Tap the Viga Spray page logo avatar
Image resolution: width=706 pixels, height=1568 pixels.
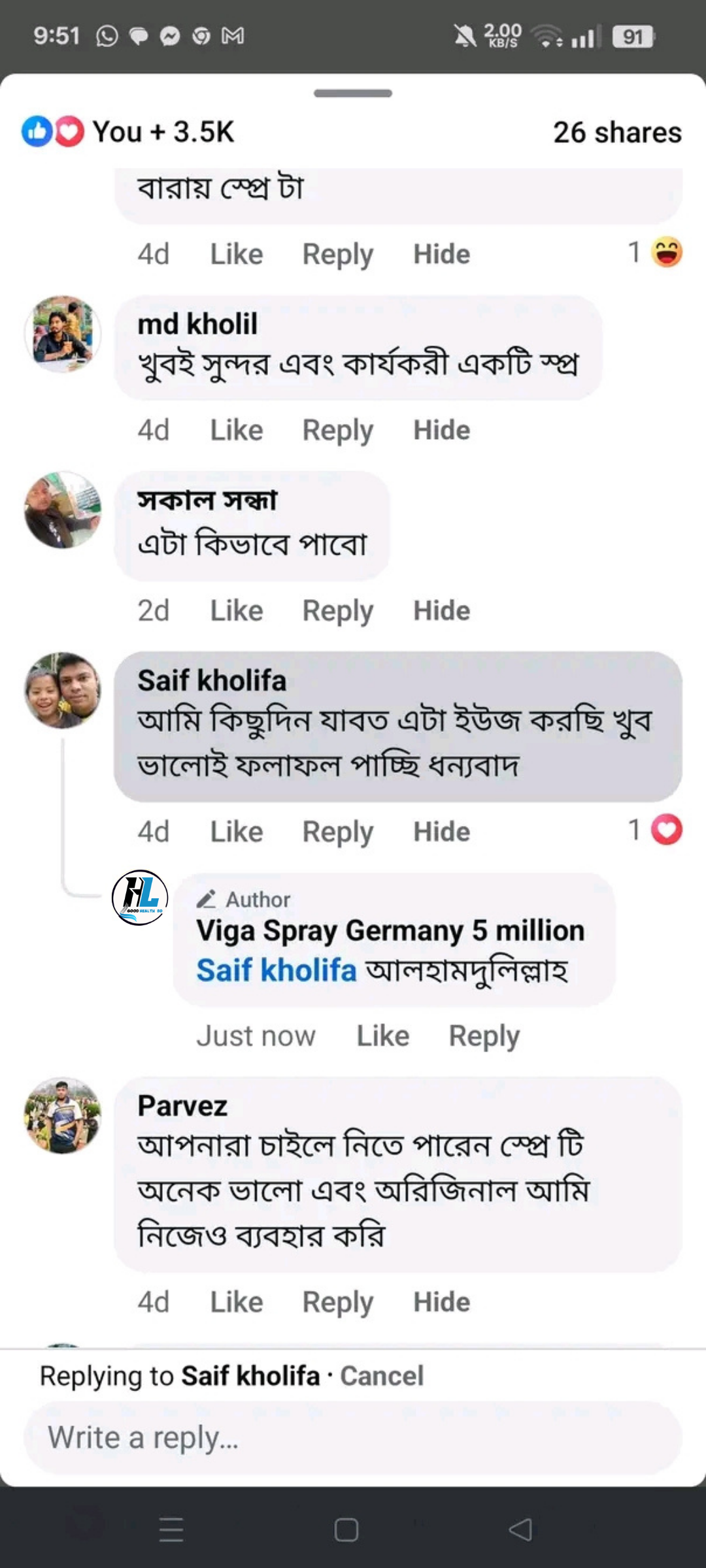point(140,898)
